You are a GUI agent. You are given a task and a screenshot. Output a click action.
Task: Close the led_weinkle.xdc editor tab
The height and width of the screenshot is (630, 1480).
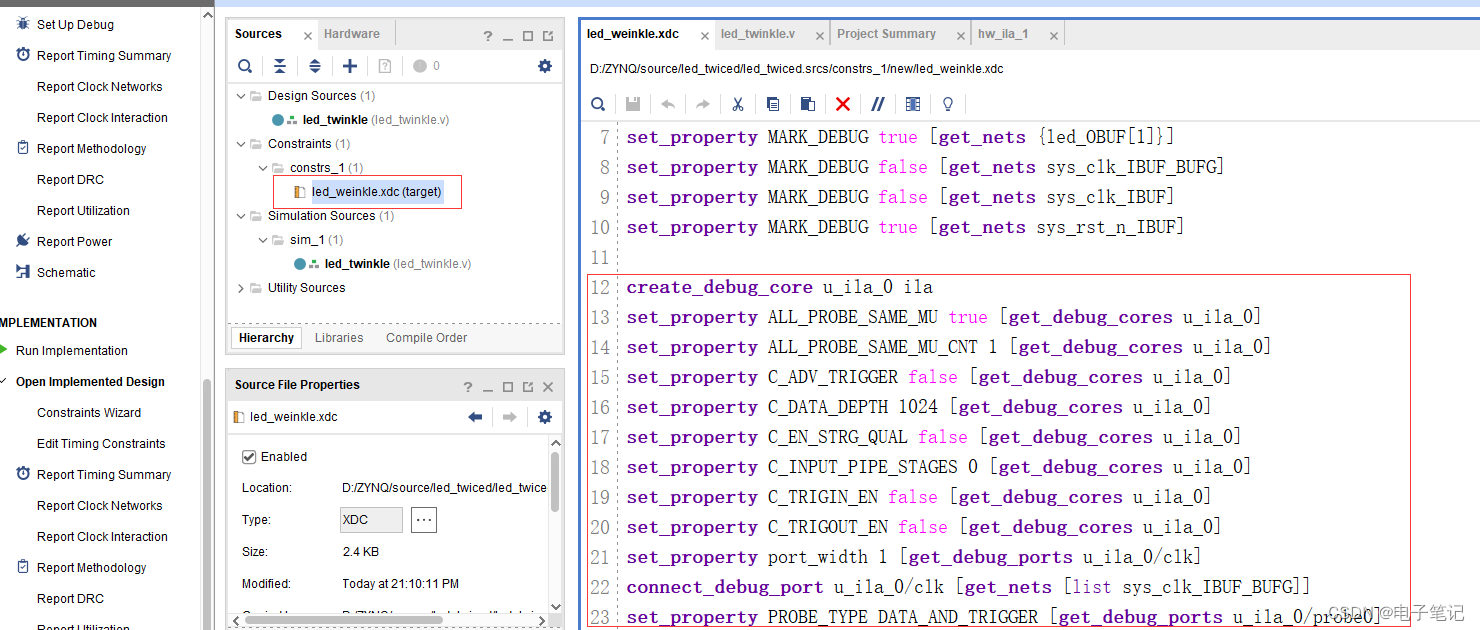[x=705, y=35]
